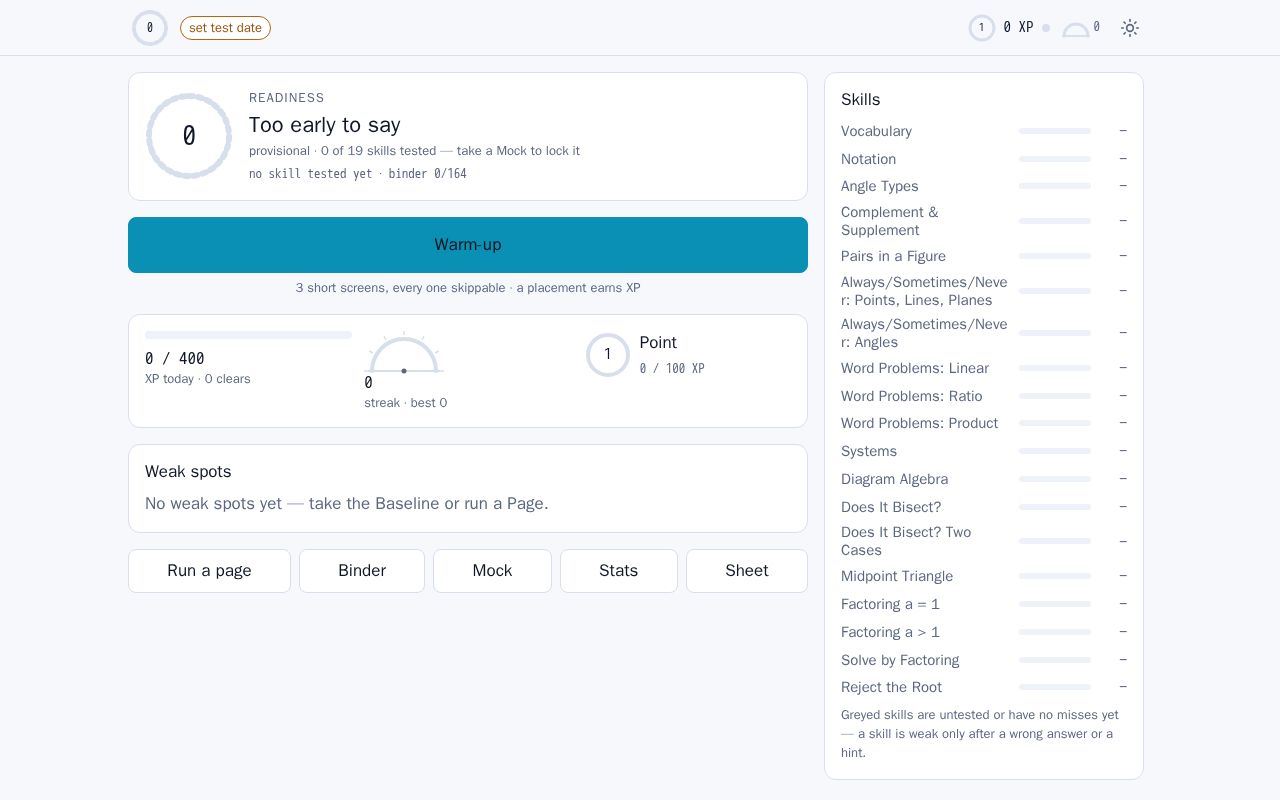Select the Pairs in a Figure skill
Viewport: 1280px width, 800px height.
pos(984,256)
